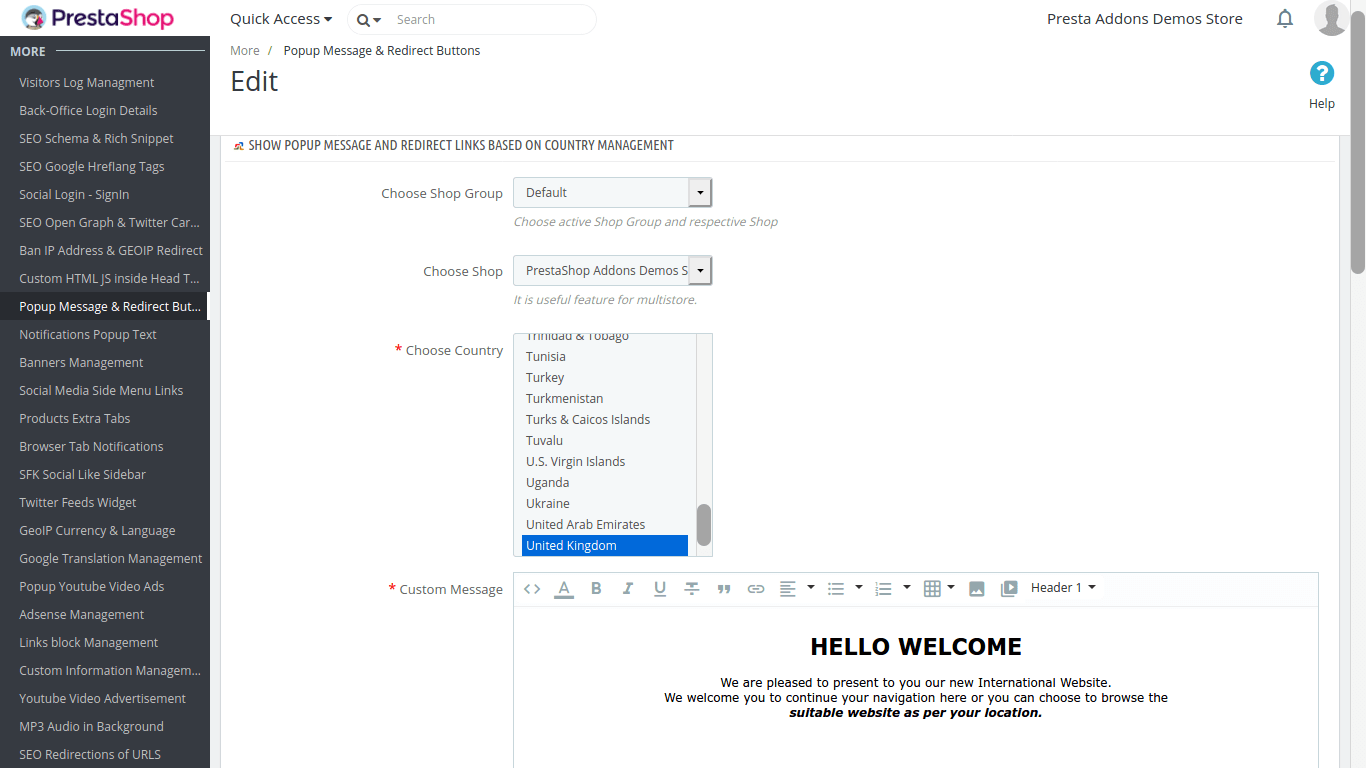Toggle bold formatting in the editor
1366x768 pixels.
point(596,589)
